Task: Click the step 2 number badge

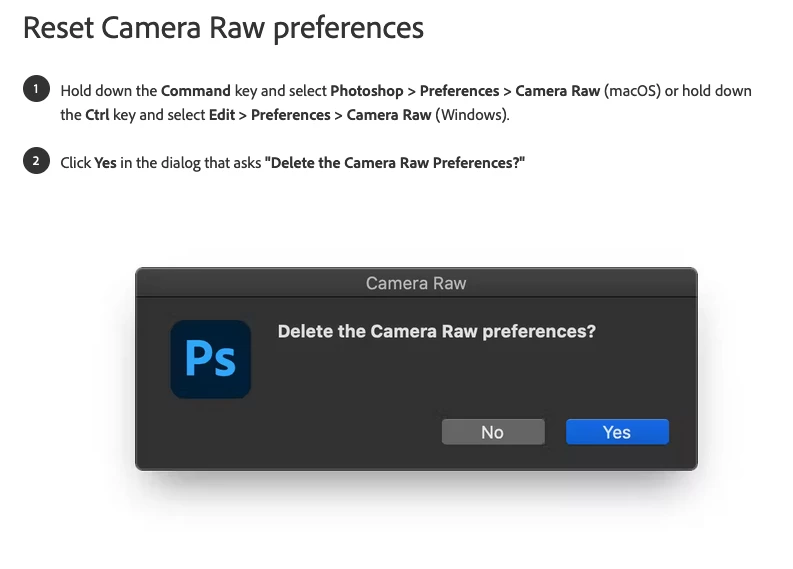Action: tap(36, 161)
